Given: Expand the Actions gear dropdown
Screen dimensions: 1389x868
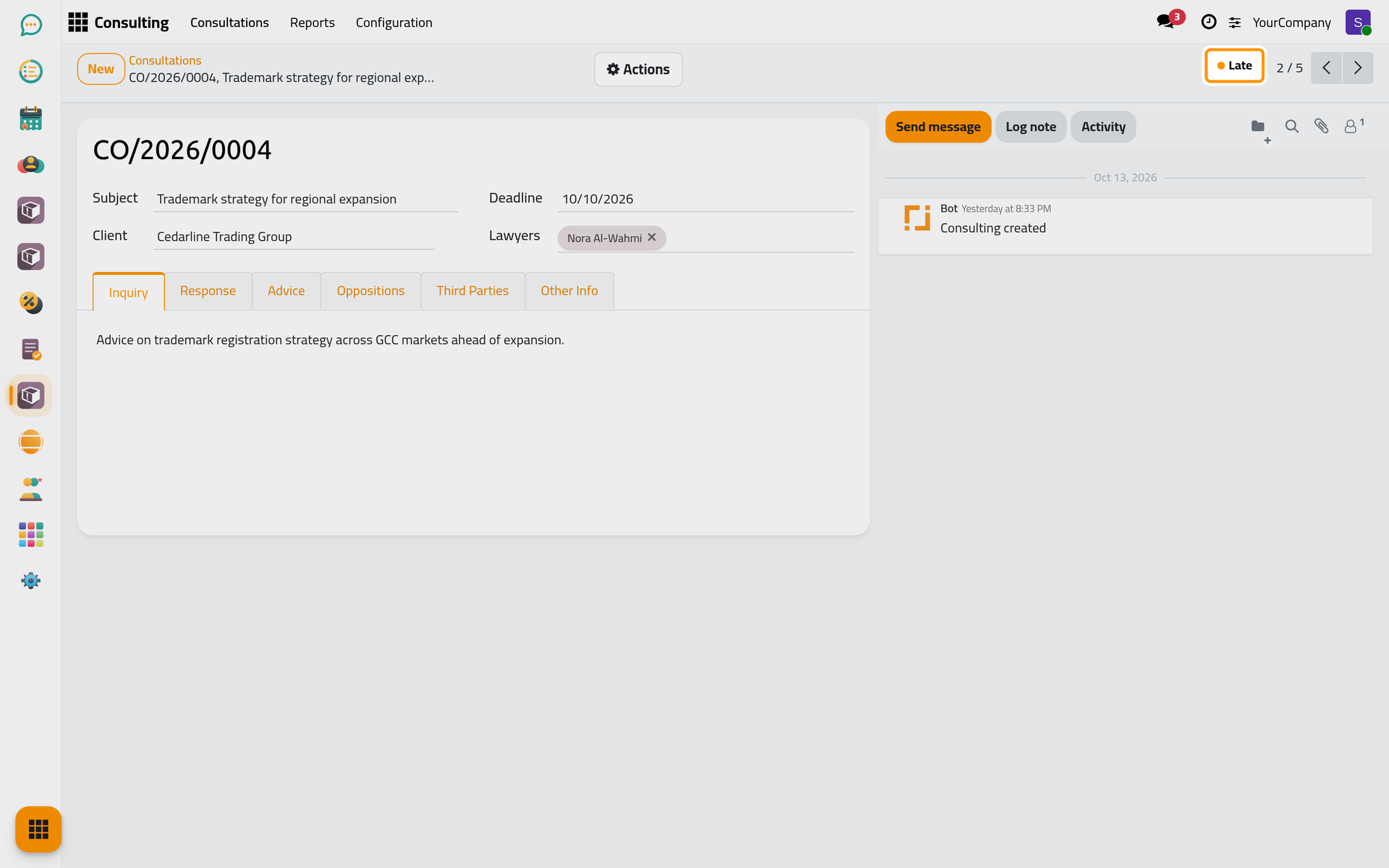Looking at the screenshot, I should (638, 69).
